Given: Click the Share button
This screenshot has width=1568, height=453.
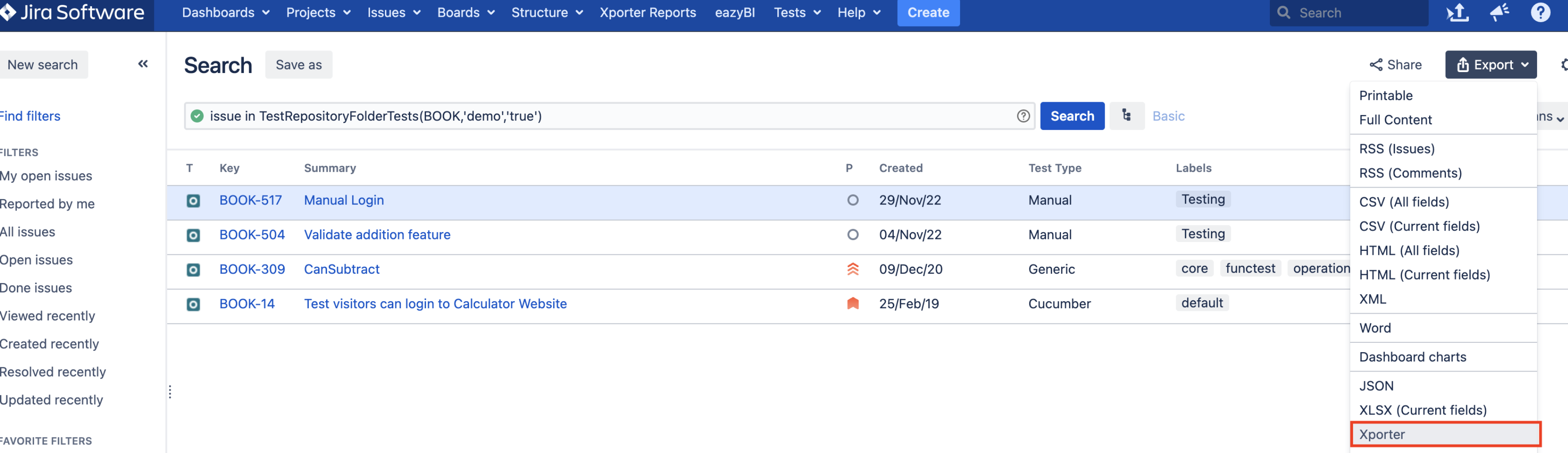Looking at the screenshot, I should [x=1395, y=65].
